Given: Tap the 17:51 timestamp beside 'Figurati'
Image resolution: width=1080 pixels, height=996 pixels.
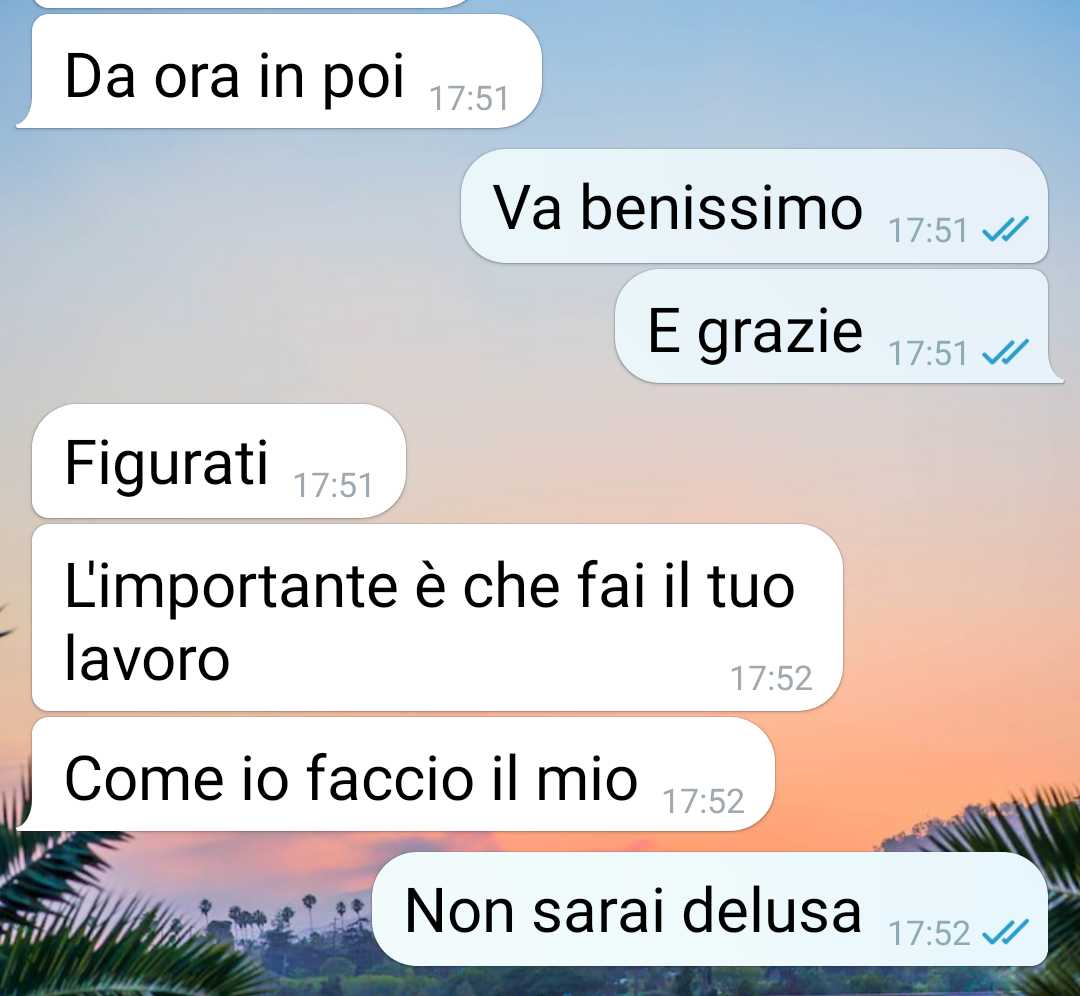Looking at the screenshot, I should click(x=333, y=486).
